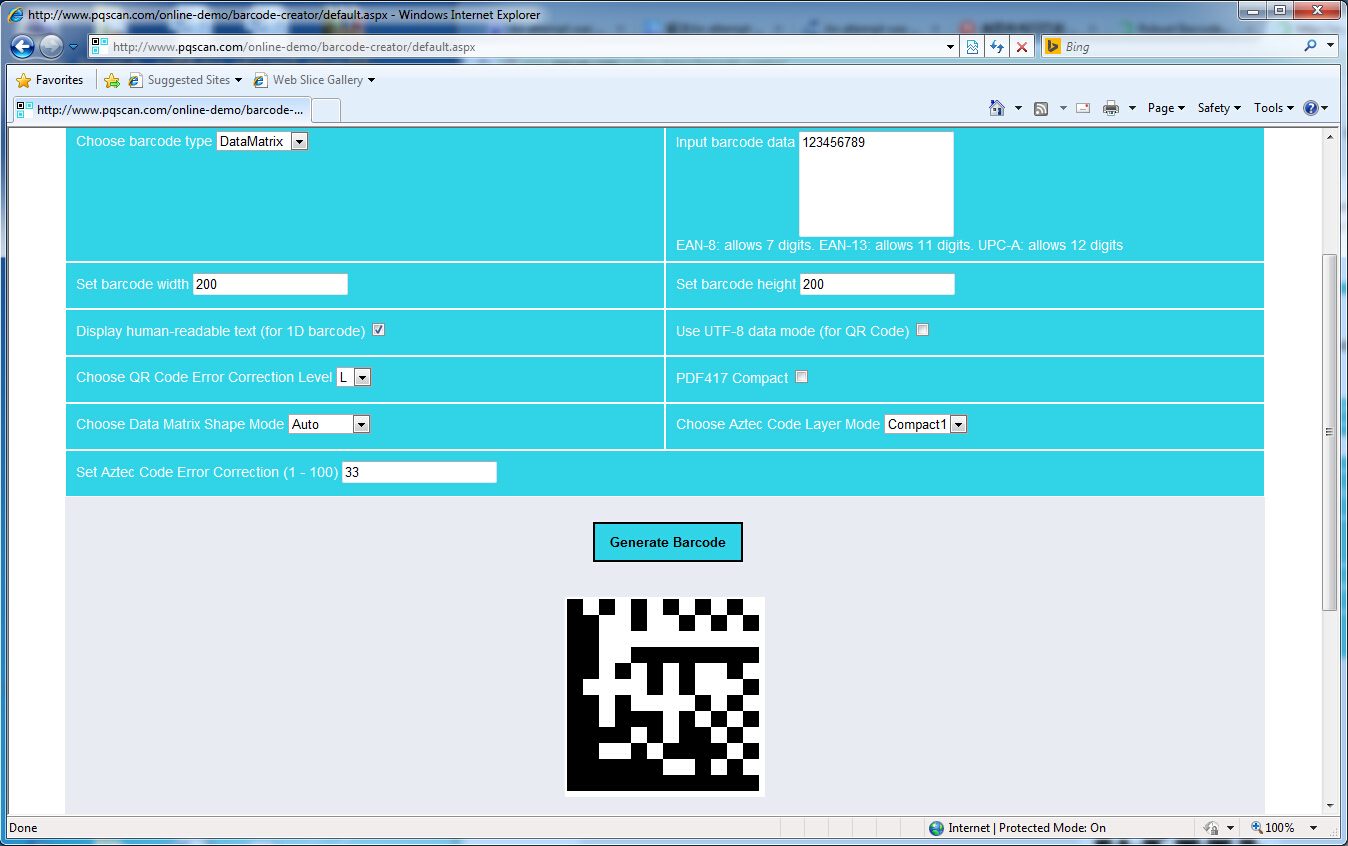1348x846 pixels.
Task: Open Web Slice Gallery favorites item
Action: (315, 80)
